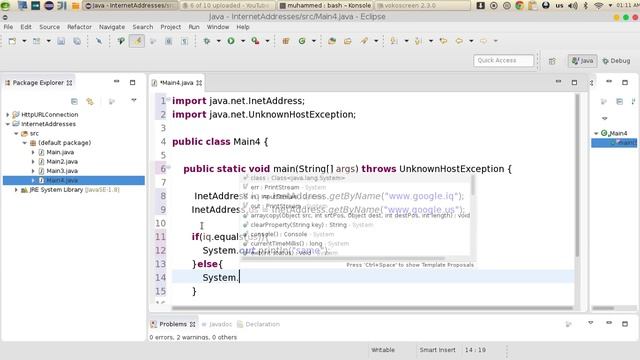
Task: Click the New Java Class icon
Action: coord(302,41)
